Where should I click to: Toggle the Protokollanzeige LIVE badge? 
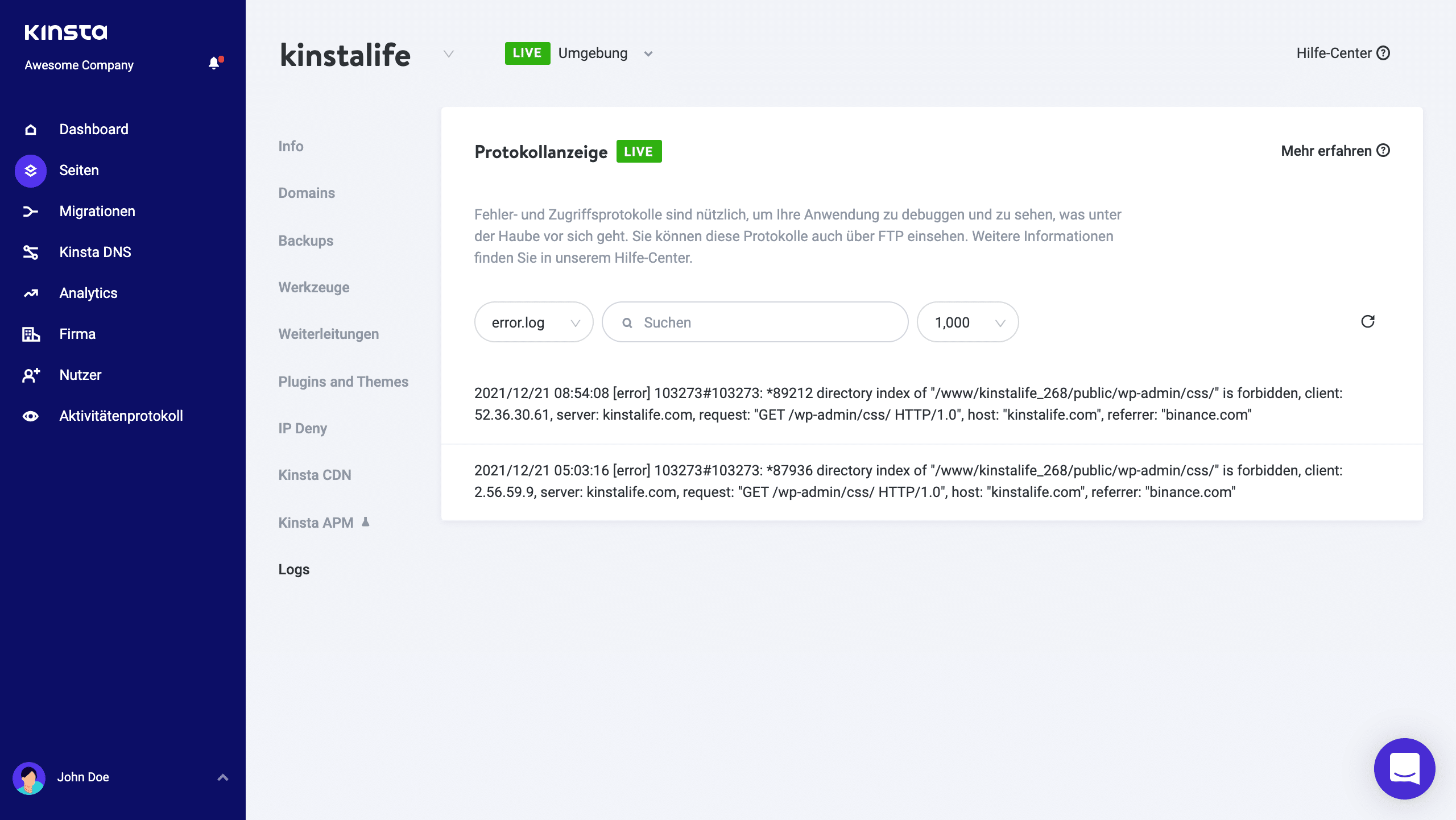638,152
